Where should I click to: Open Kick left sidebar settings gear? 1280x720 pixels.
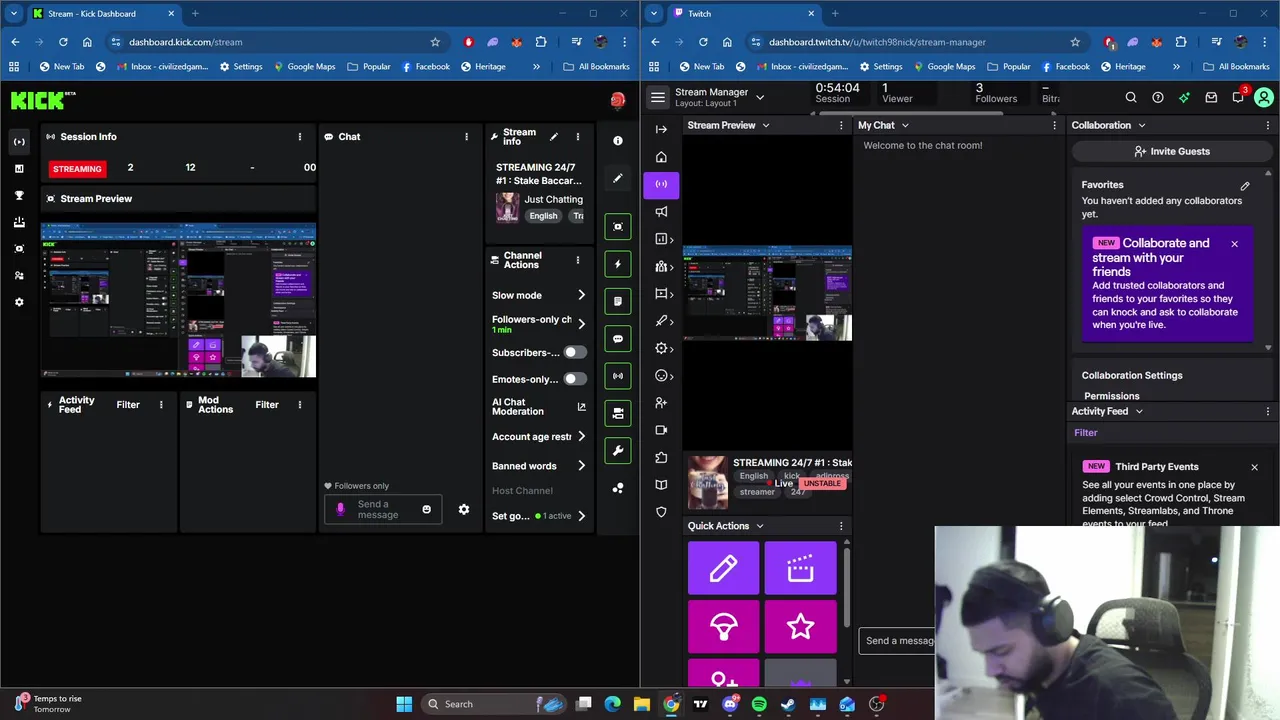pyautogui.click(x=19, y=302)
